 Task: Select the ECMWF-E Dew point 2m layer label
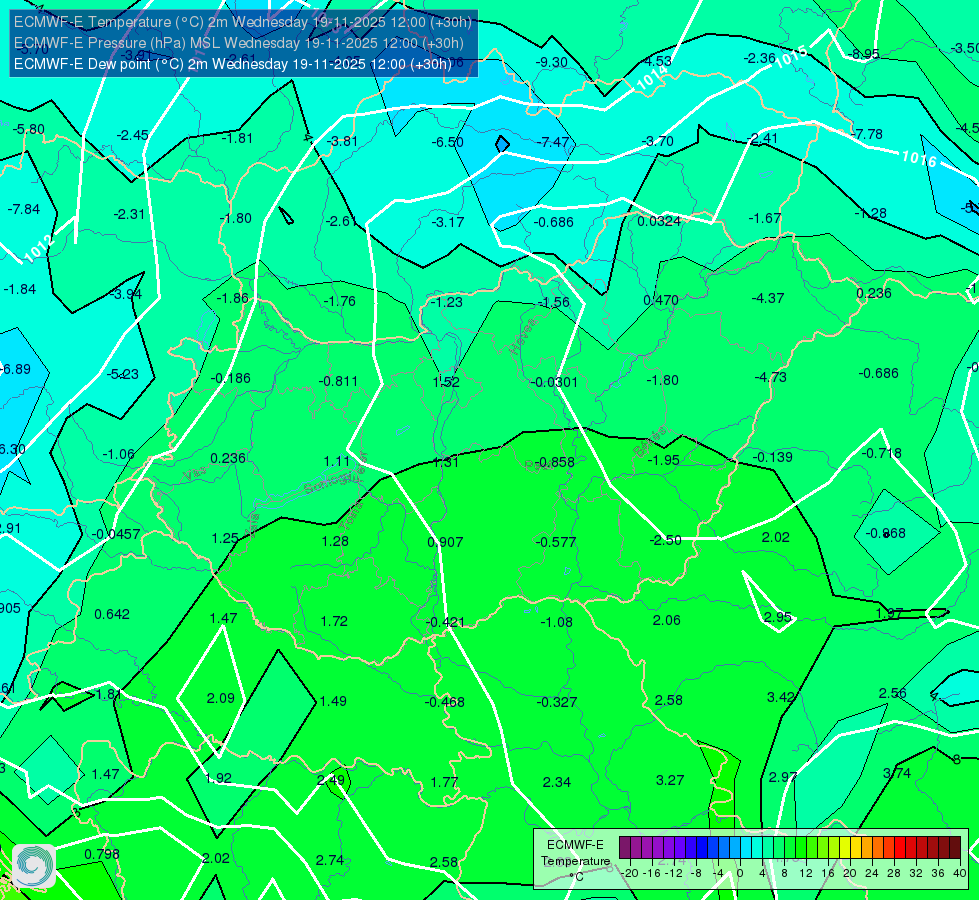[x=232, y=64]
